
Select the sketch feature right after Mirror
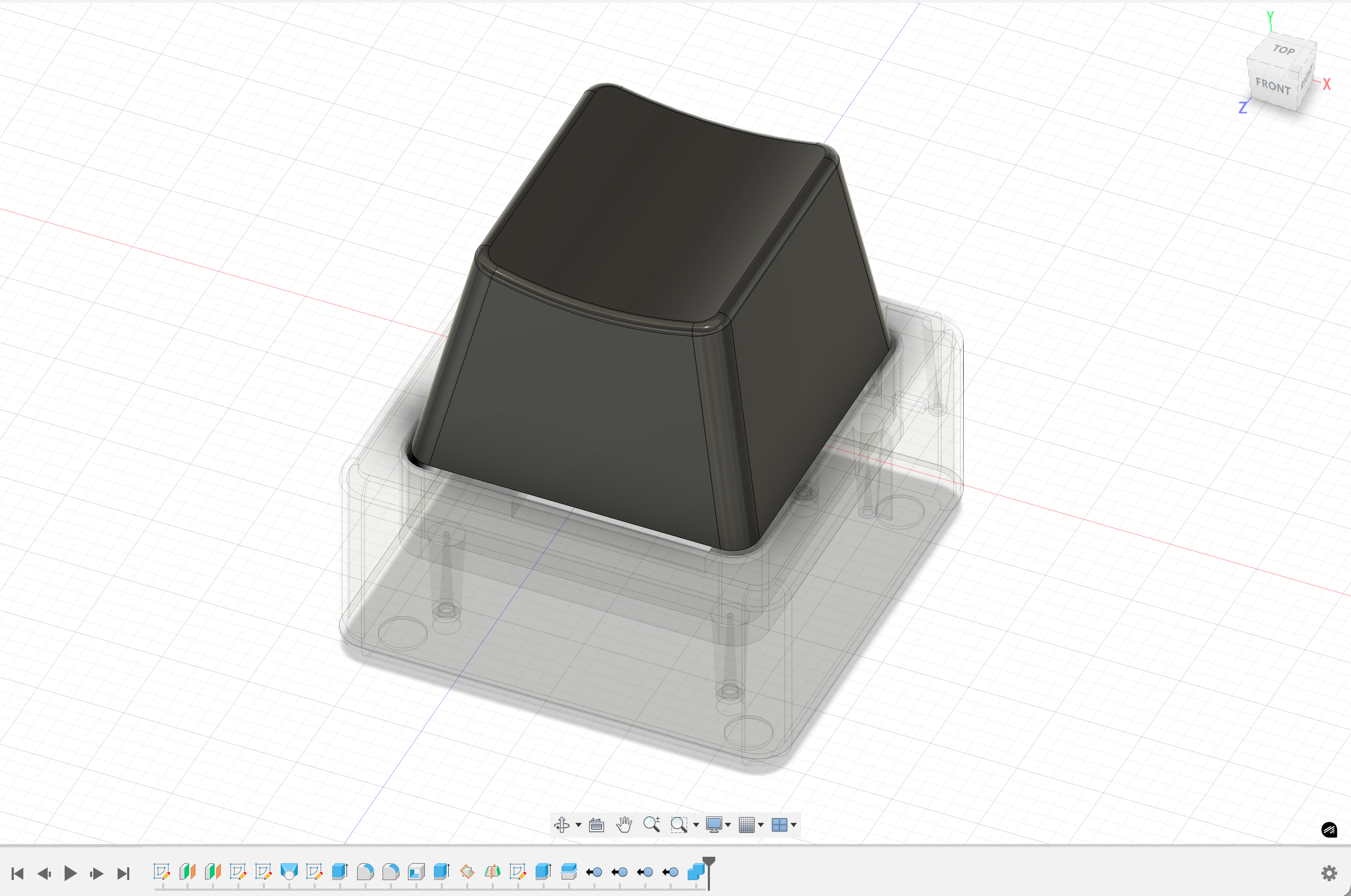518,872
